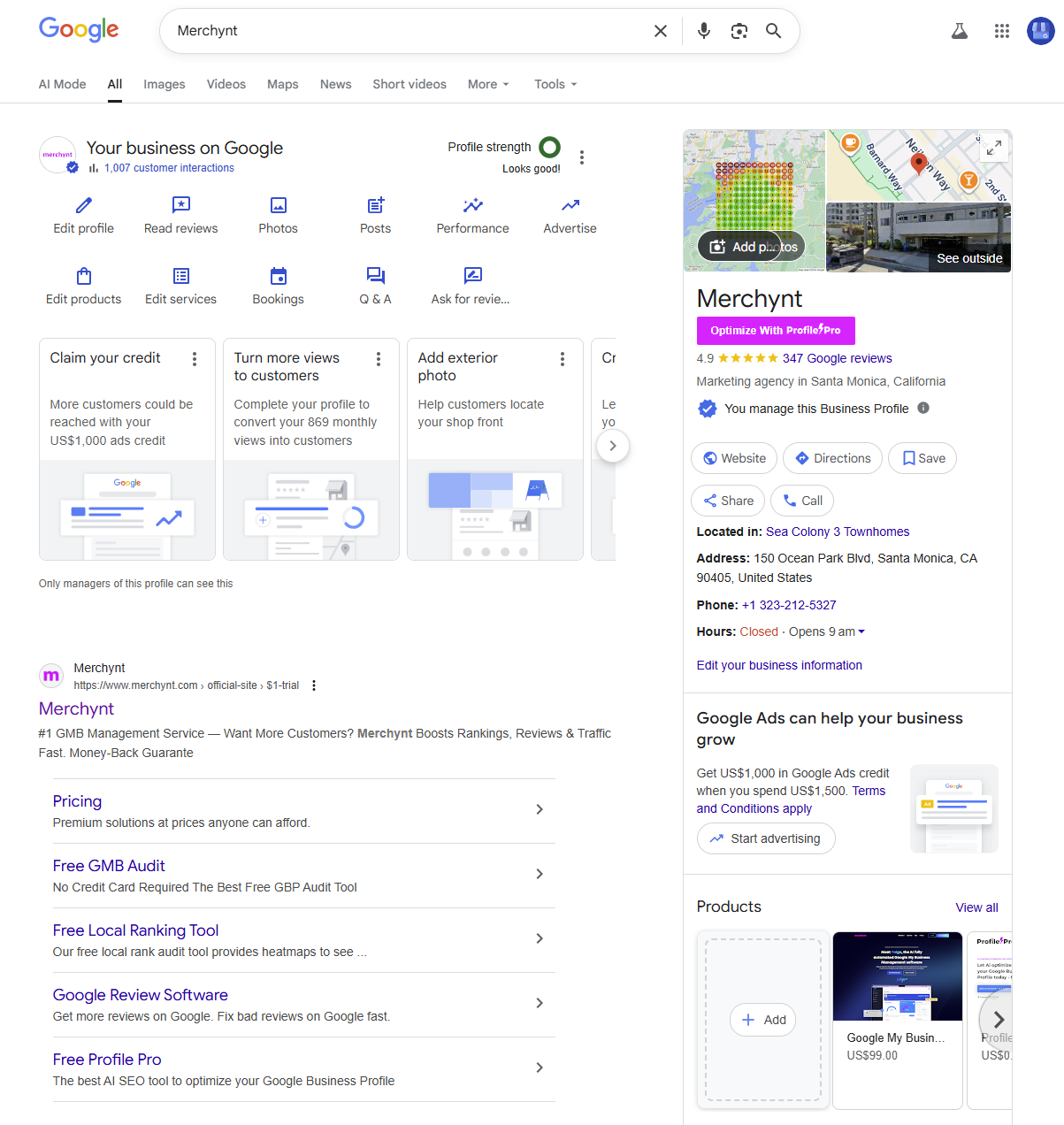Show next products with the carousel arrow
The width and height of the screenshot is (1064, 1125).
(999, 1019)
